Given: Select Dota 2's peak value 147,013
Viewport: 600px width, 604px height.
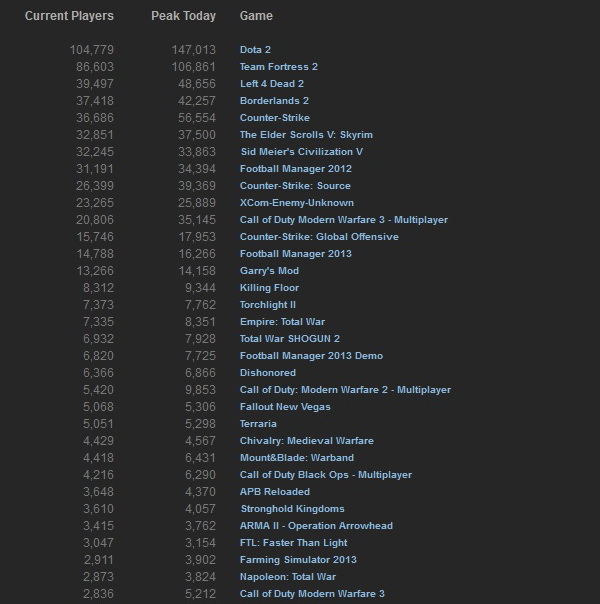Looking at the screenshot, I should click(x=194, y=50).
